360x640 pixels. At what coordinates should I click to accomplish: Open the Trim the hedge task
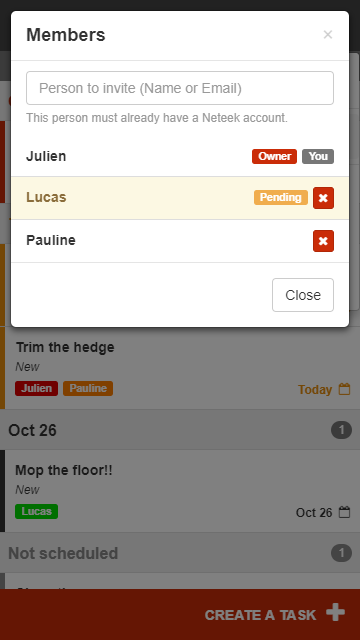click(180, 368)
